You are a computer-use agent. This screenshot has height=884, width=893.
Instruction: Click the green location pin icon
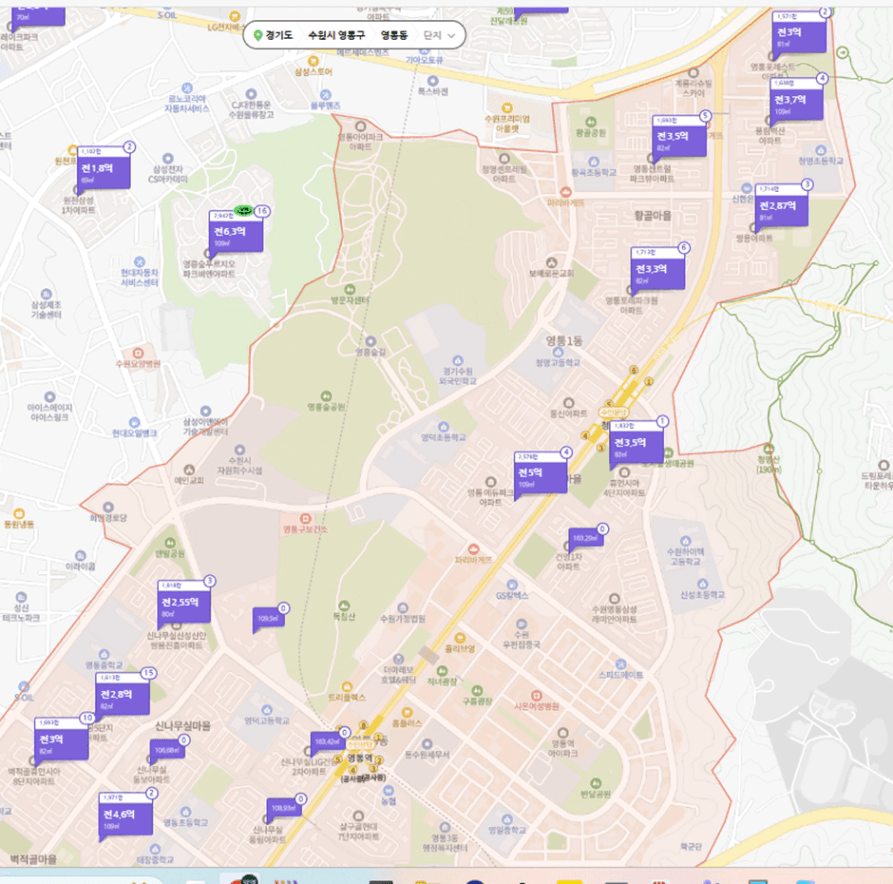click(258, 36)
